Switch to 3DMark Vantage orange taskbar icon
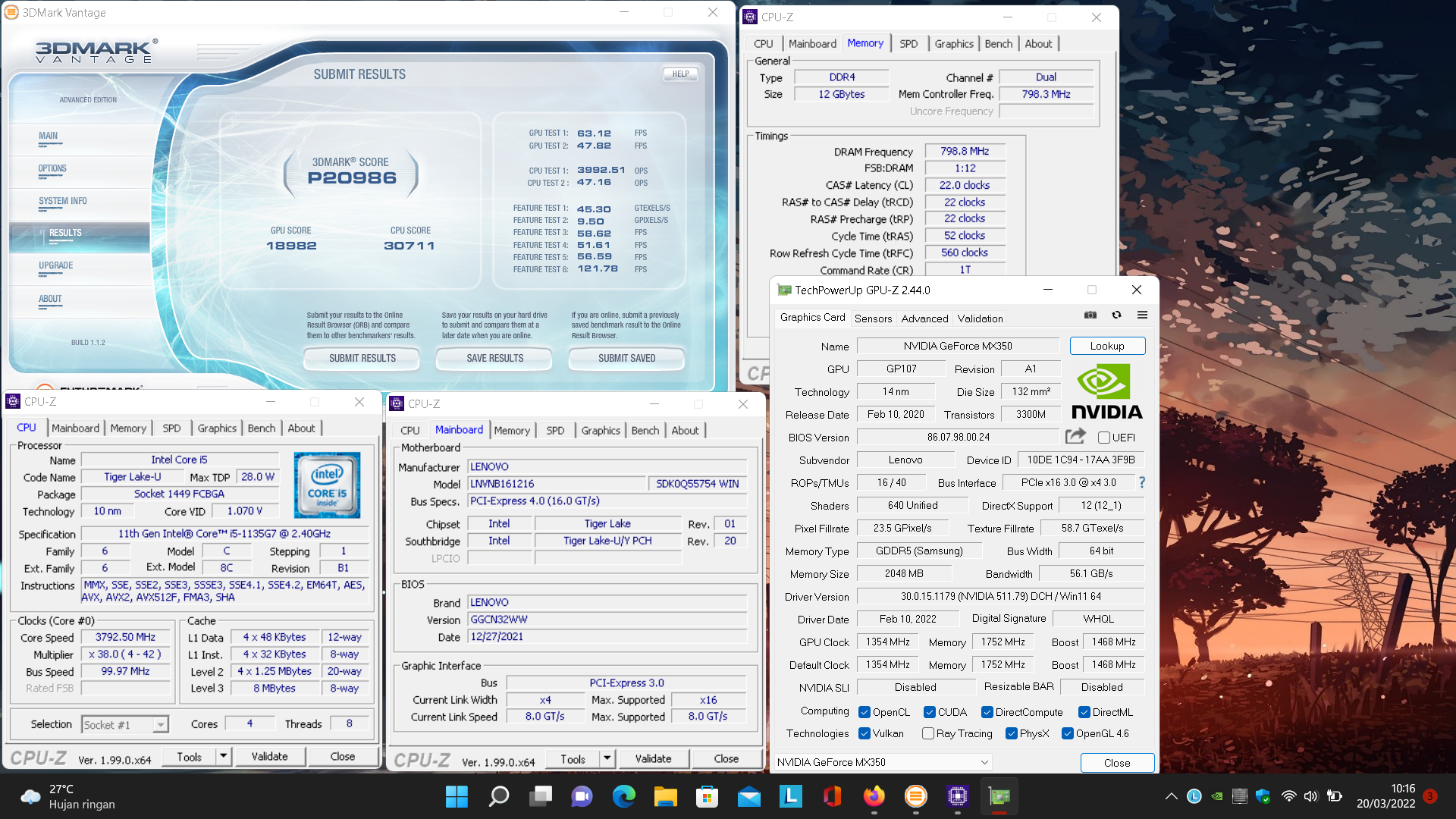 [916, 796]
